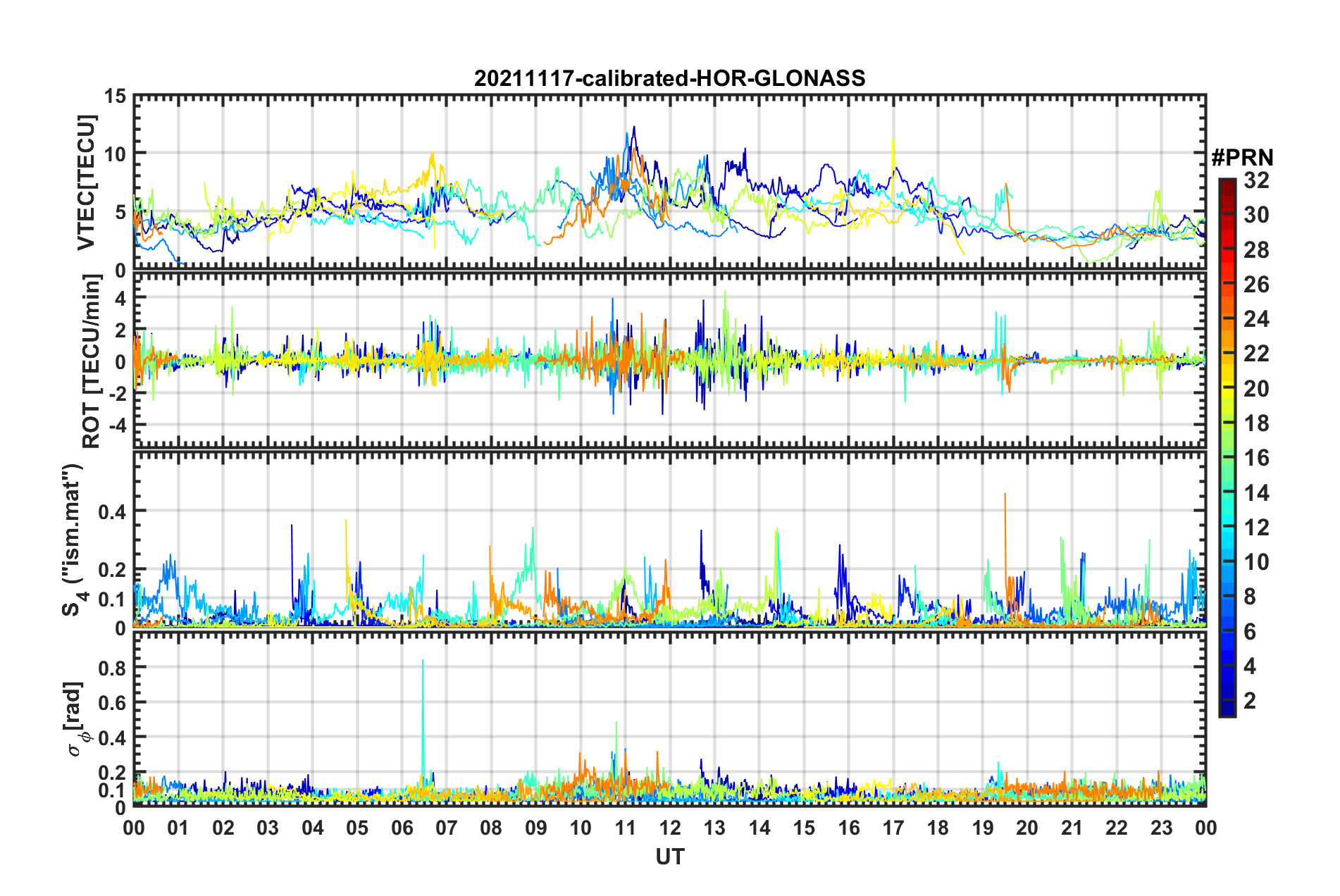Click the S4 y-axis tick 0.4
Screen dimensions: 1340x896
coord(111,512)
